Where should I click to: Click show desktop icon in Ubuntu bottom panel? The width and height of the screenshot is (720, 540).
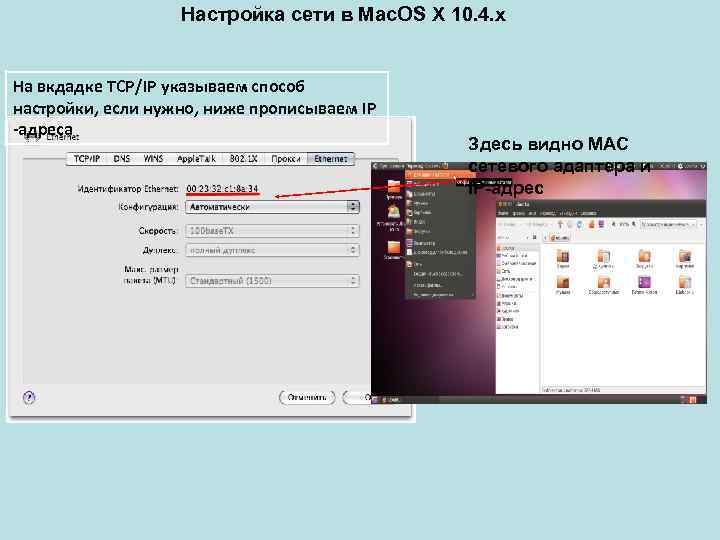point(375,399)
